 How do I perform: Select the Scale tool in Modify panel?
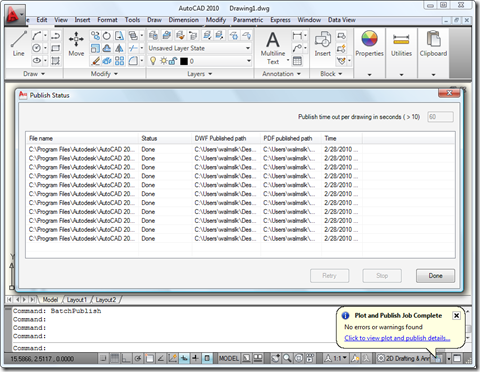pyautogui.click(x=95, y=48)
